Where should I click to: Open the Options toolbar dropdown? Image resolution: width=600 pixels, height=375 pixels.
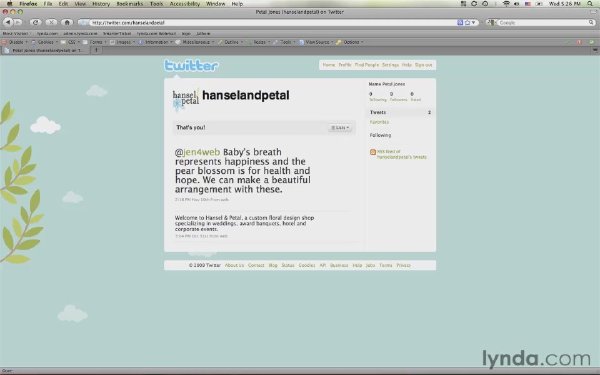350,42
